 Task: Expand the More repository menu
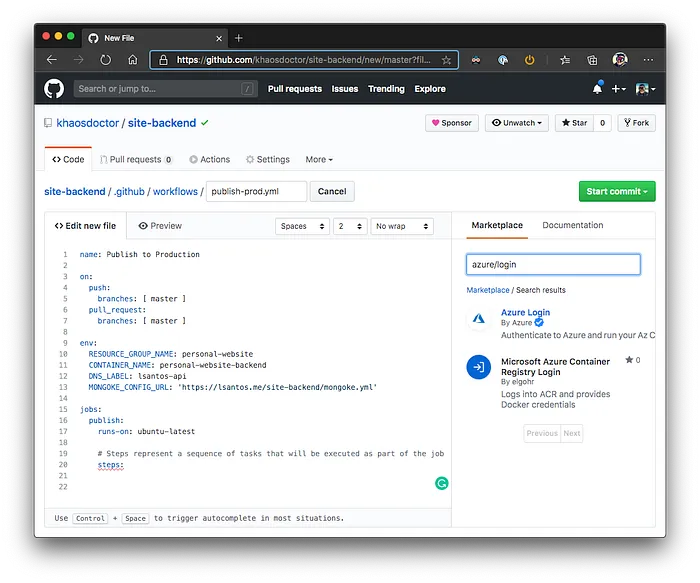(x=319, y=159)
